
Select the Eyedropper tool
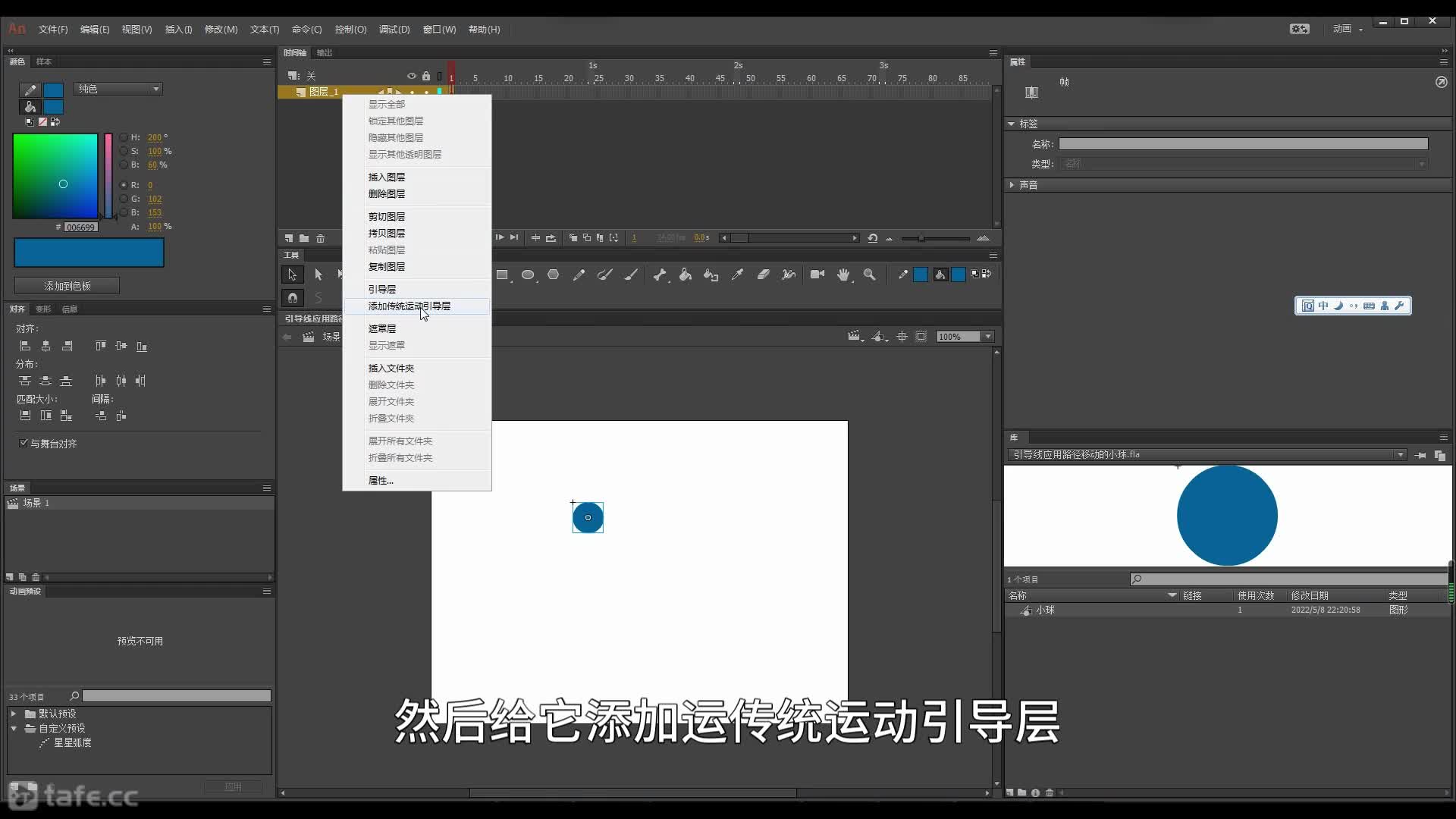pos(737,275)
